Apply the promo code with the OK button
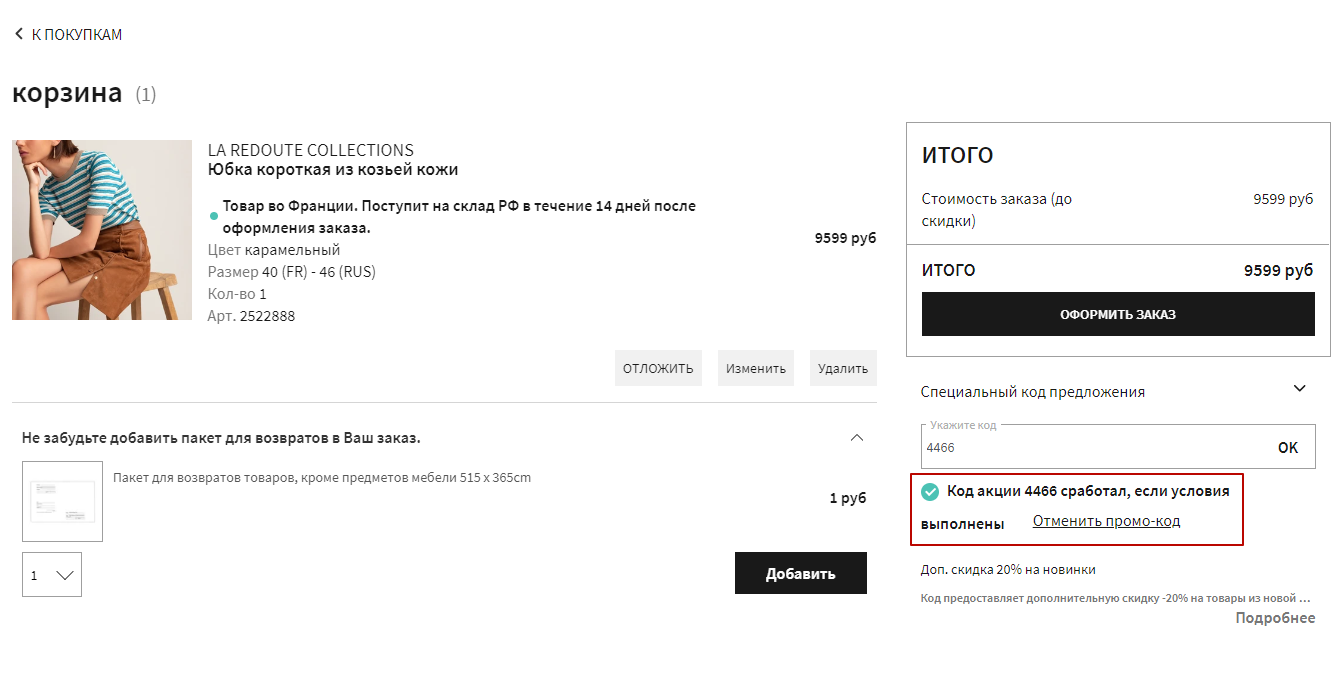This screenshot has width=1336, height=673. (1288, 448)
